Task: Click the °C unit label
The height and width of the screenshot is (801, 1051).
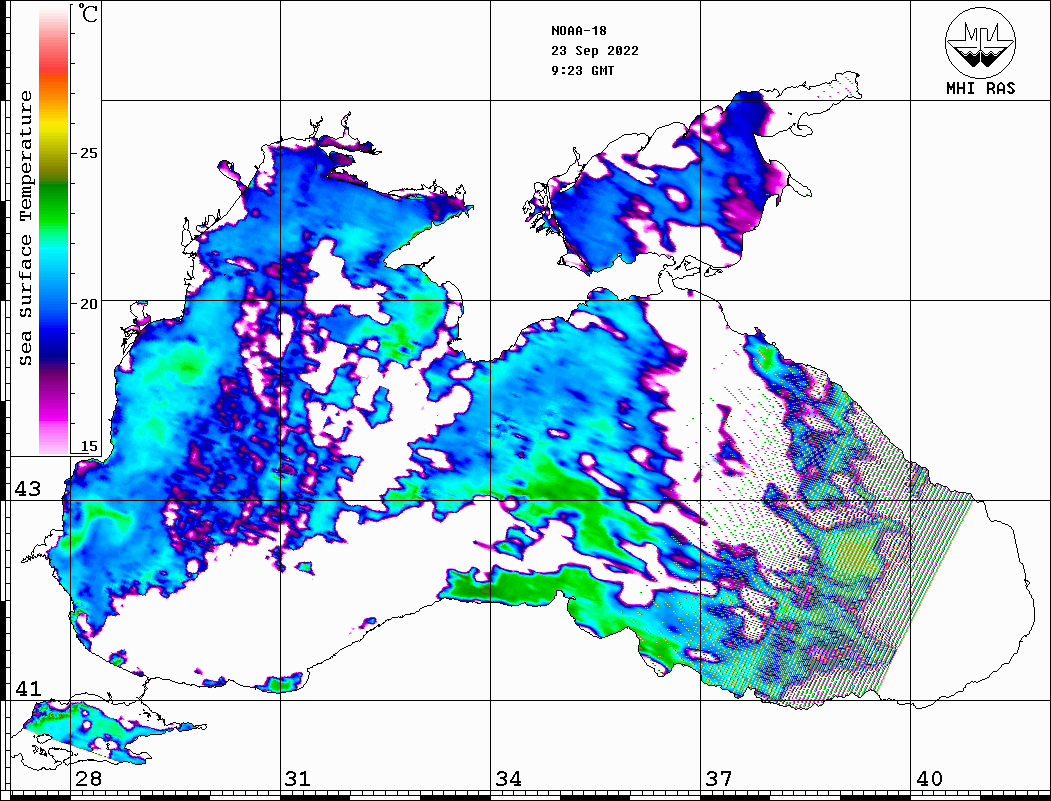Action: coord(87,13)
